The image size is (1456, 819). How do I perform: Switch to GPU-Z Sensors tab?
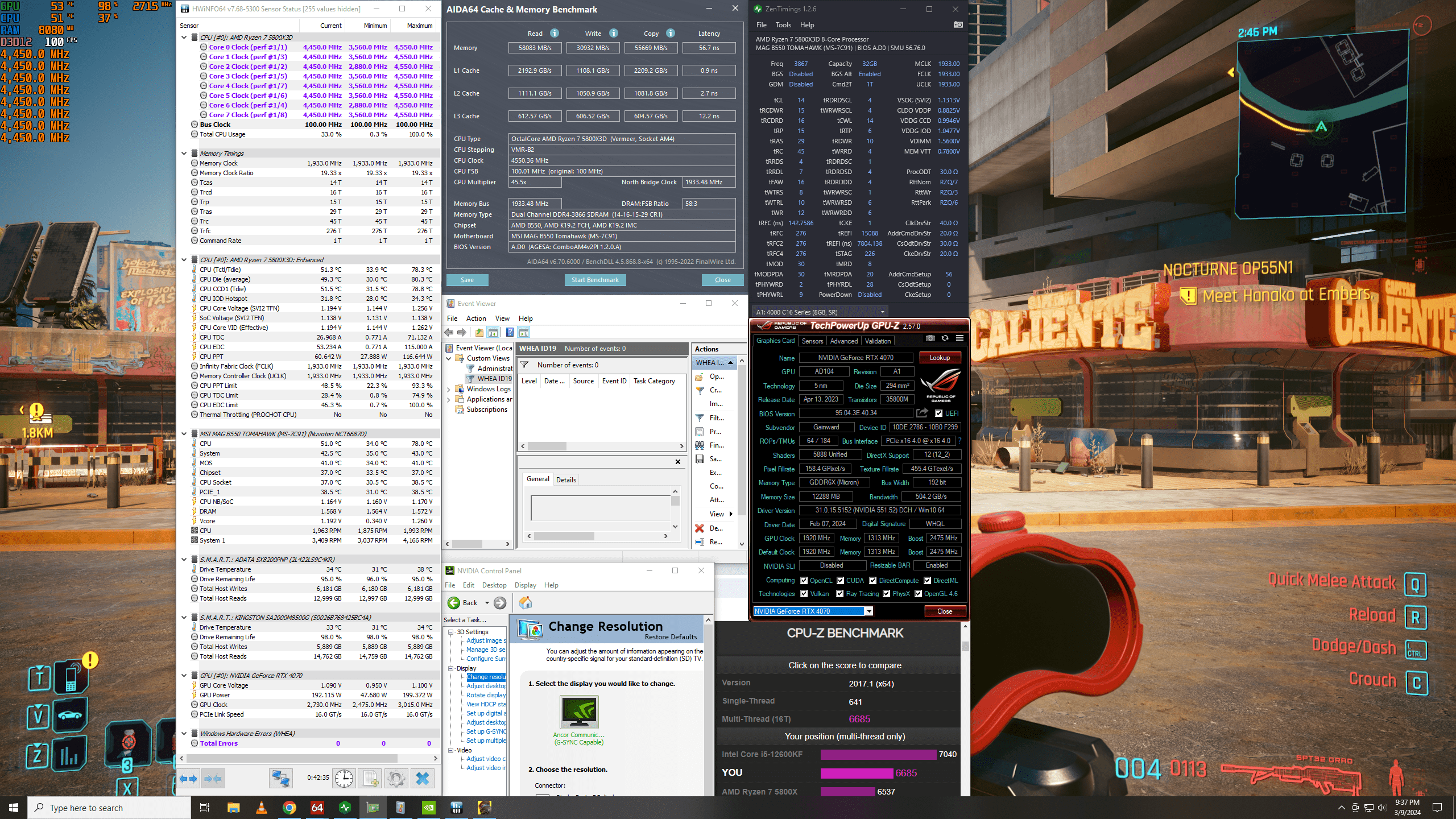coord(812,341)
